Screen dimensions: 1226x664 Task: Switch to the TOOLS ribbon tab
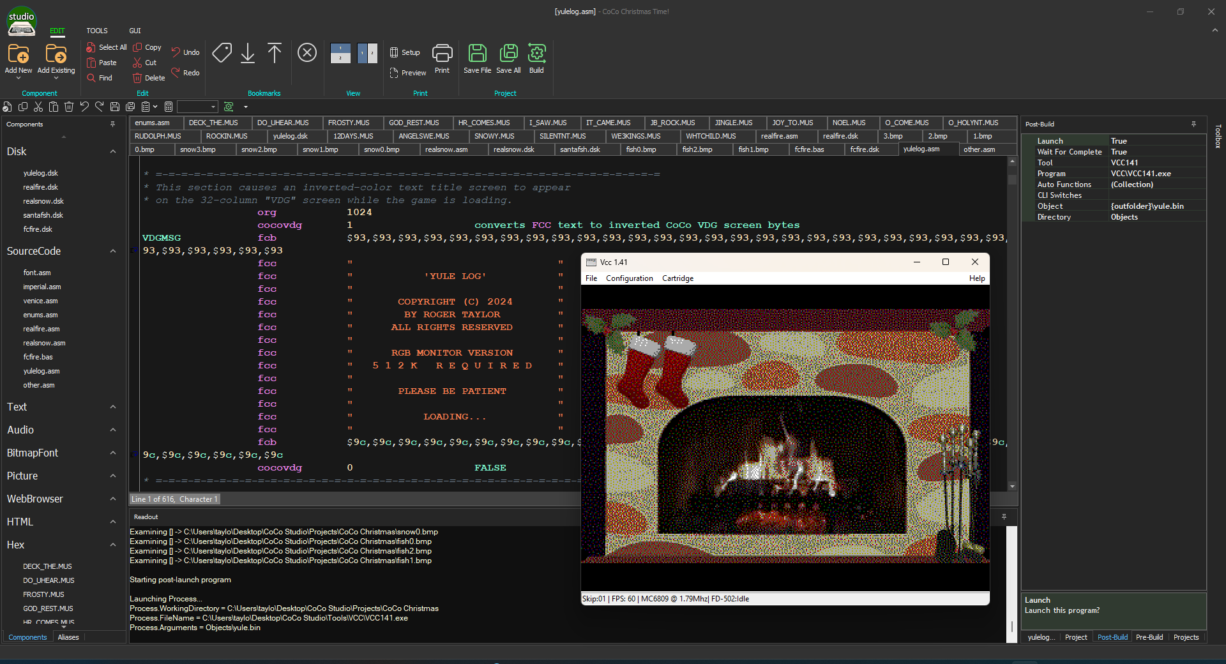tap(97, 31)
